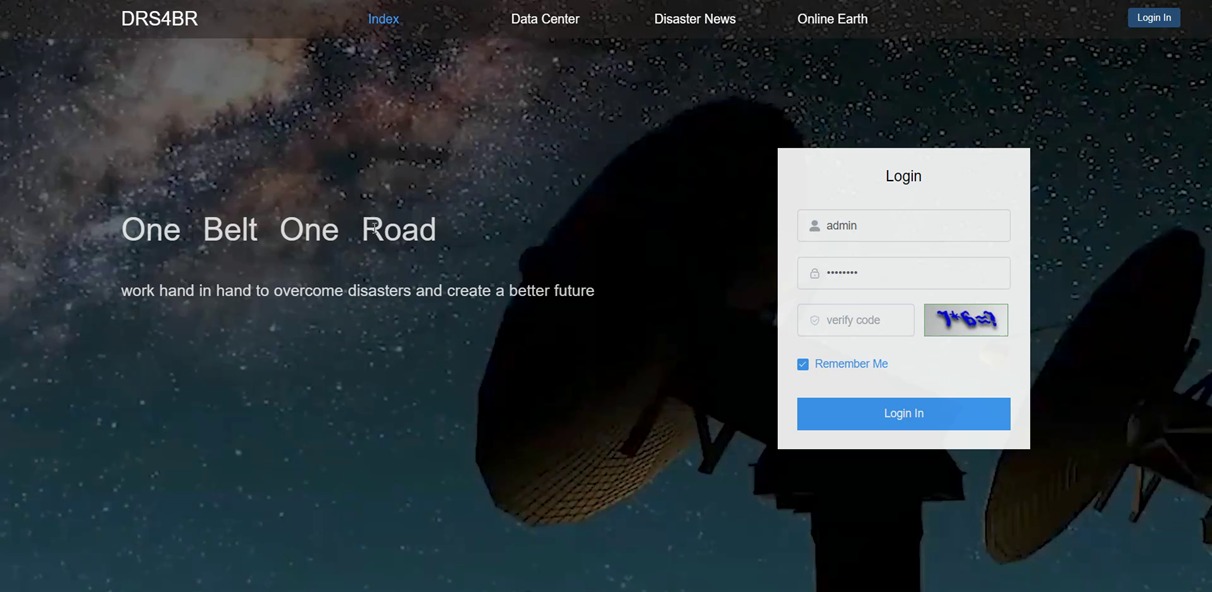
Task: Click the work hand in hand tagline
Action: tap(357, 291)
